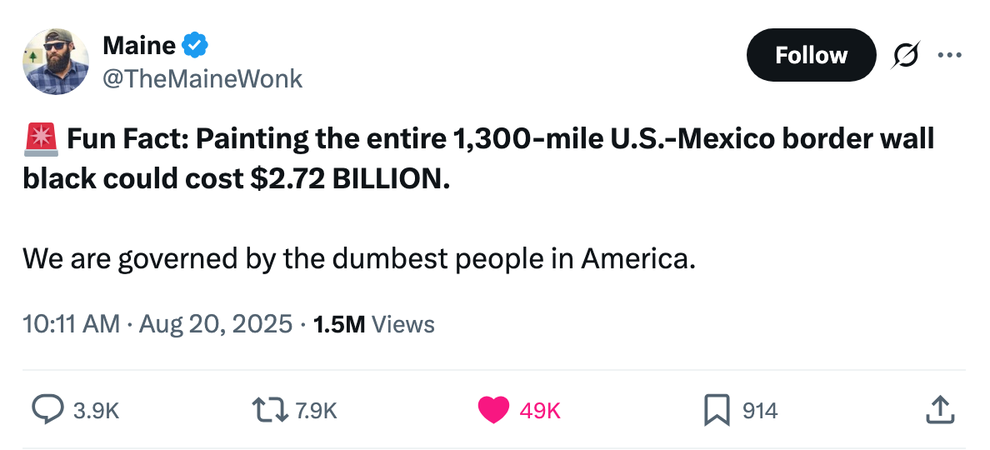Image resolution: width=990 pixels, height=450 pixels.
Task: Toggle the bookmark icon
Action: [x=716, y=409]
